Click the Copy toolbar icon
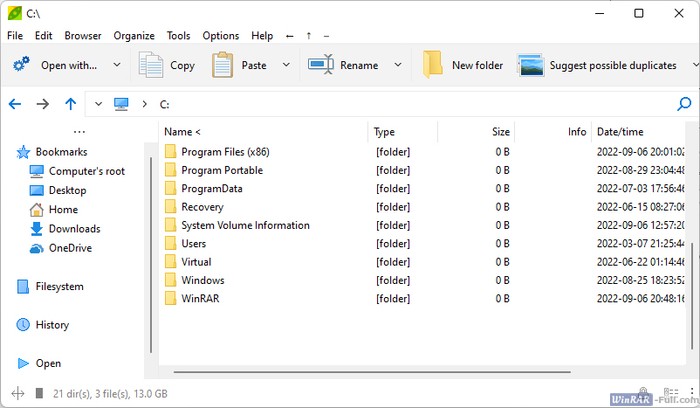Viewport: 700px width, 408px height. 151,65
